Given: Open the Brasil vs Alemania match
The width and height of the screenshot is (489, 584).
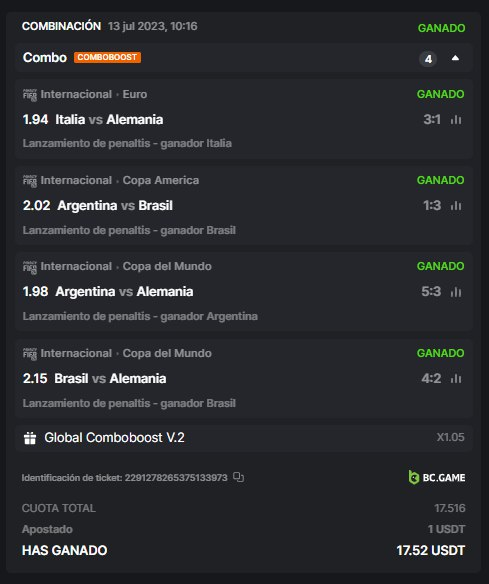Looking at the screenshot, I should click(x=110, y=378).
